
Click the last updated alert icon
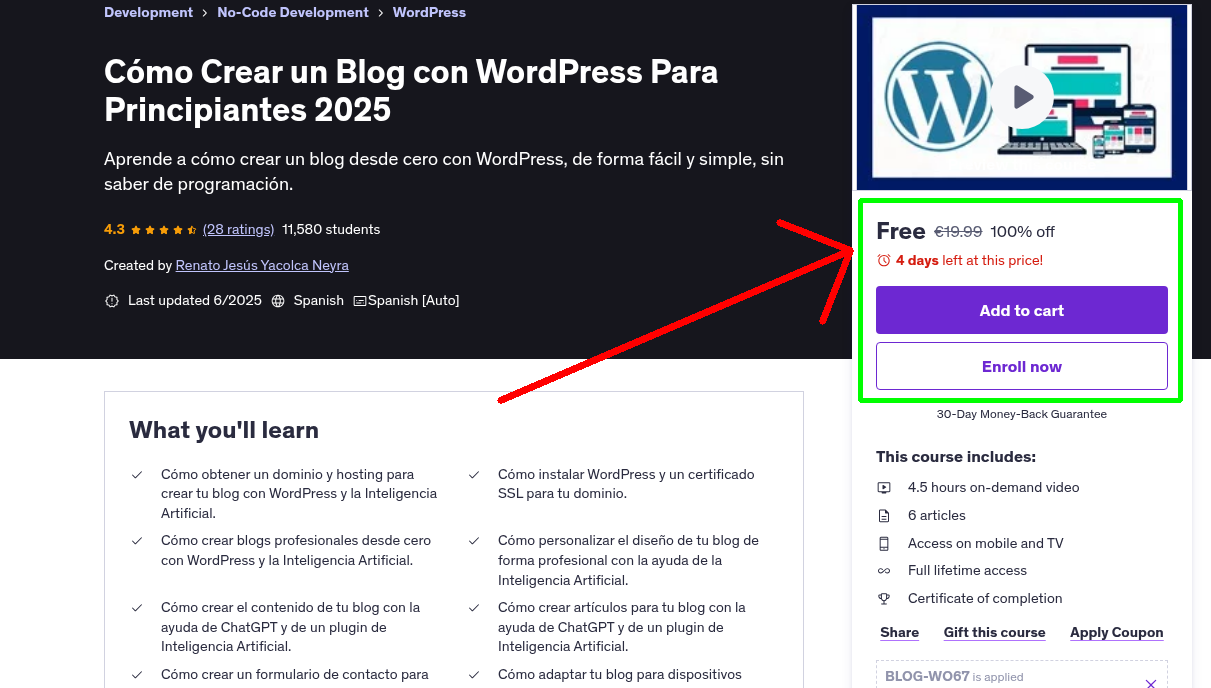tap(112, 300)
